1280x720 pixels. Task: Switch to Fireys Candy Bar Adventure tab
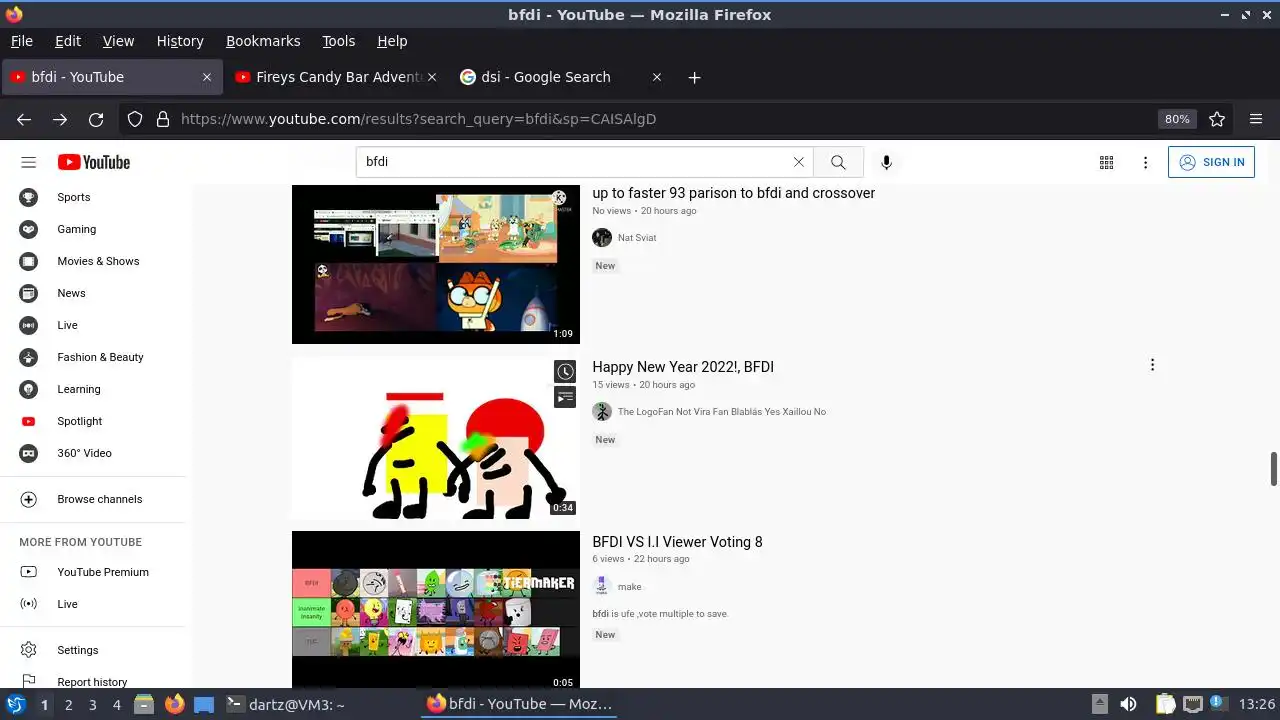337,77
